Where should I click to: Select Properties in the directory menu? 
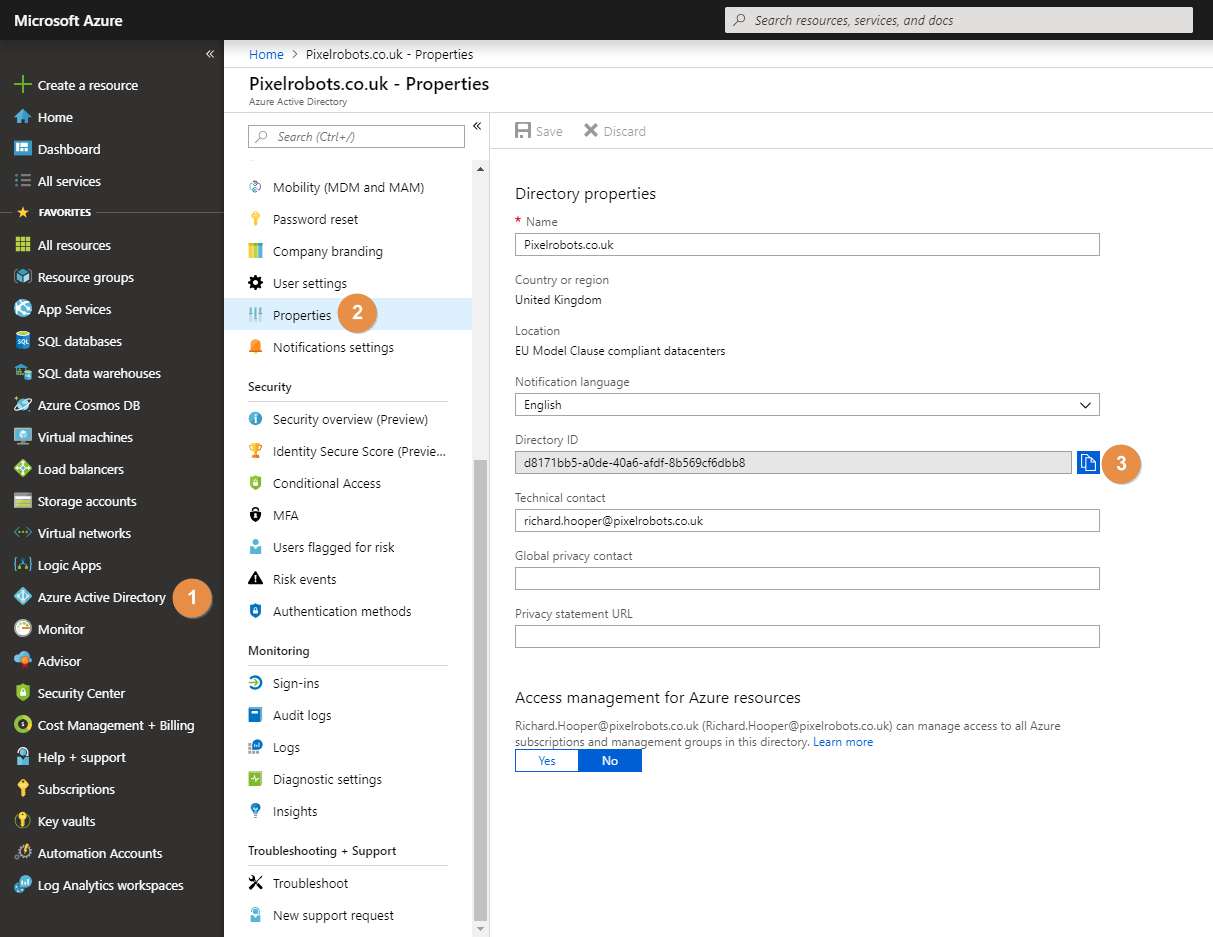click(300, 313)
